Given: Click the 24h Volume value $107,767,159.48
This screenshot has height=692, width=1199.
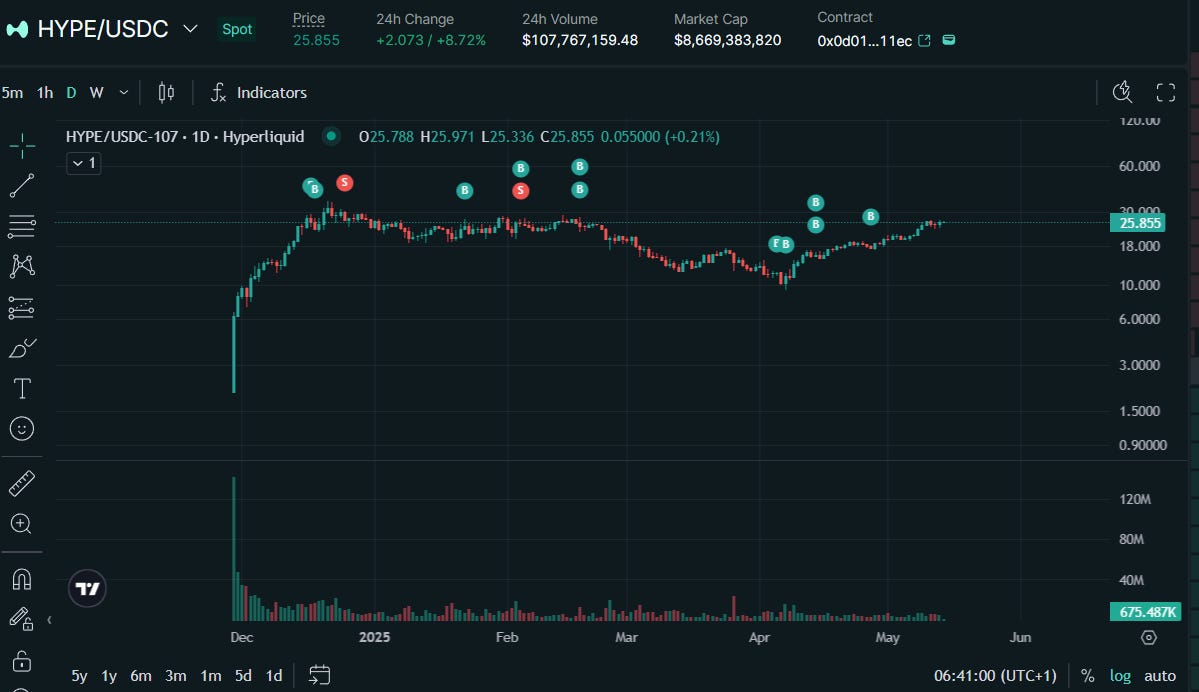Looking at the screenshot, I should pos(580,40).
